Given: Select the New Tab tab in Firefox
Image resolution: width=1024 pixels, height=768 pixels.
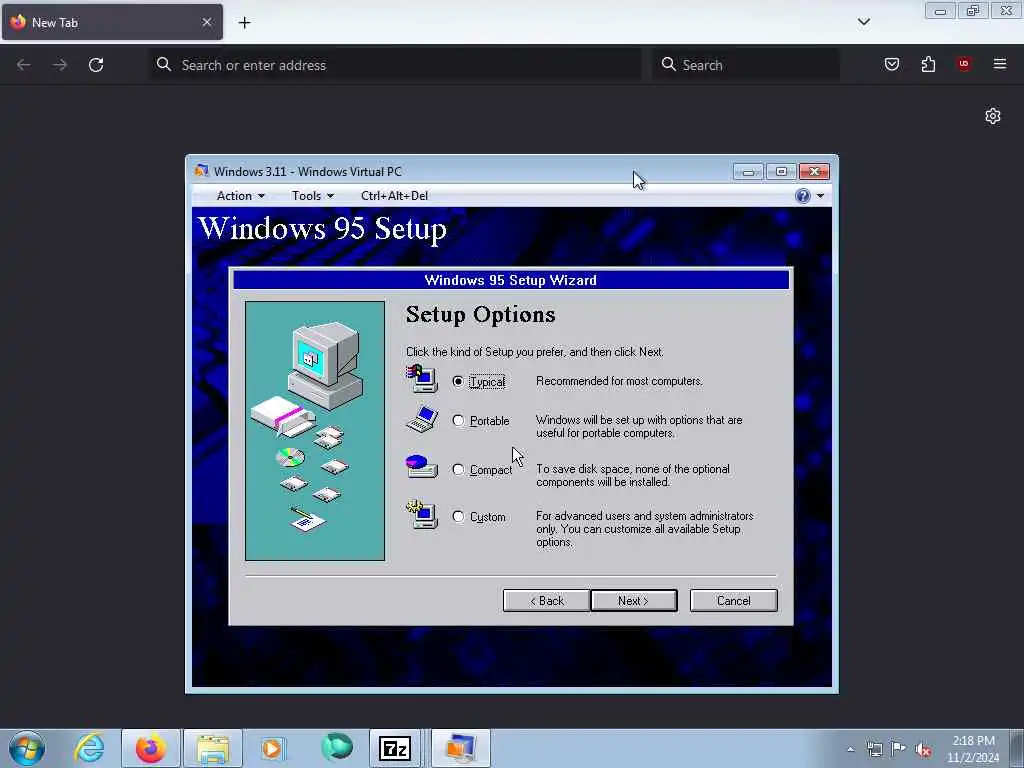Looking at the screenshot, I should point(112,22).
